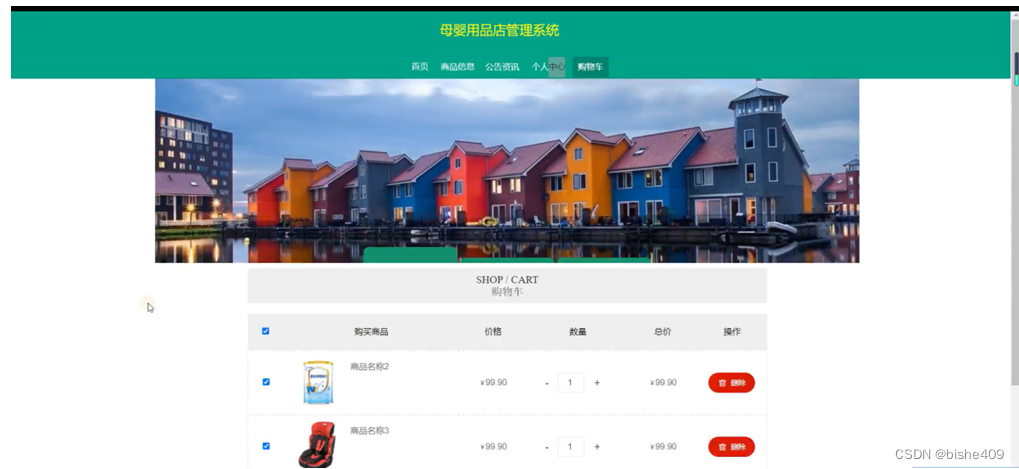Image resolution: width=1019 pixels, height=469 pixels.
Task: Click the 总价 column header
Action: pos(662,332)
